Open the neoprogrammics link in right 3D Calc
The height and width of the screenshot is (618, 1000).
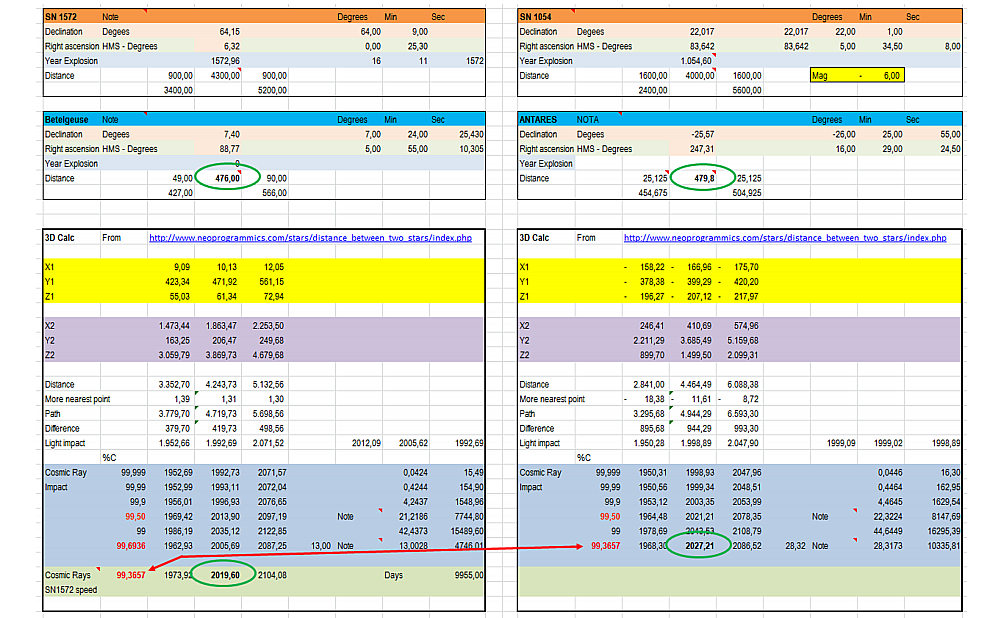784,238
